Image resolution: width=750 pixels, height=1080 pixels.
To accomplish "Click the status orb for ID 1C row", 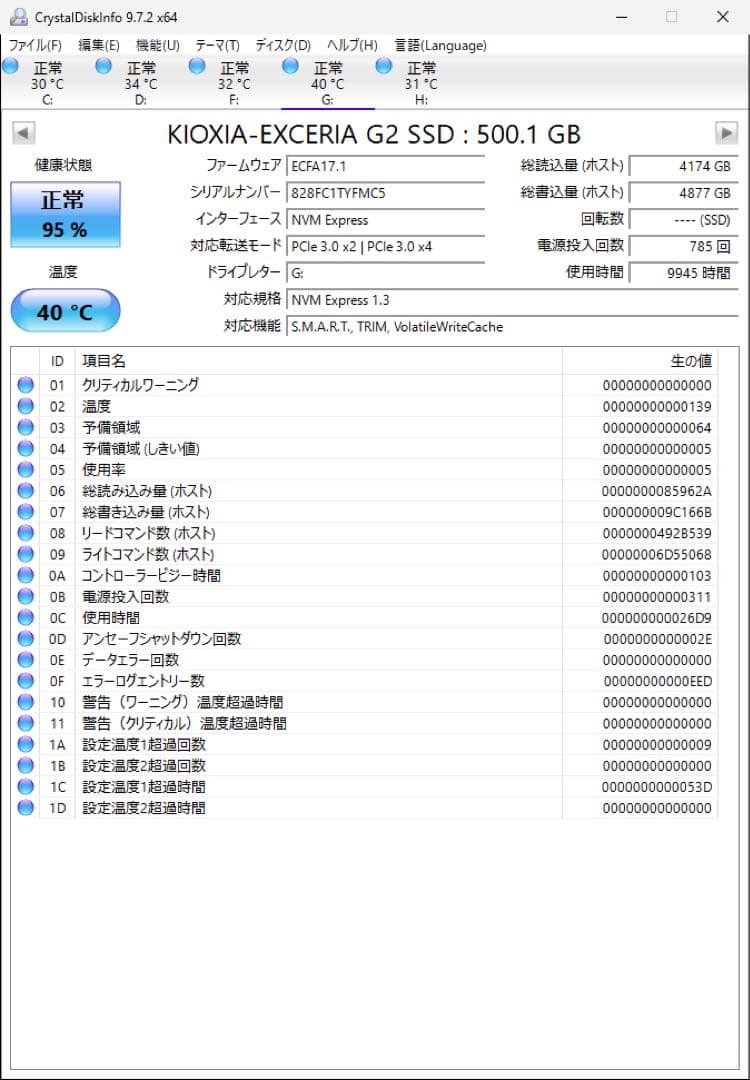I will click(x=25, y=787).
